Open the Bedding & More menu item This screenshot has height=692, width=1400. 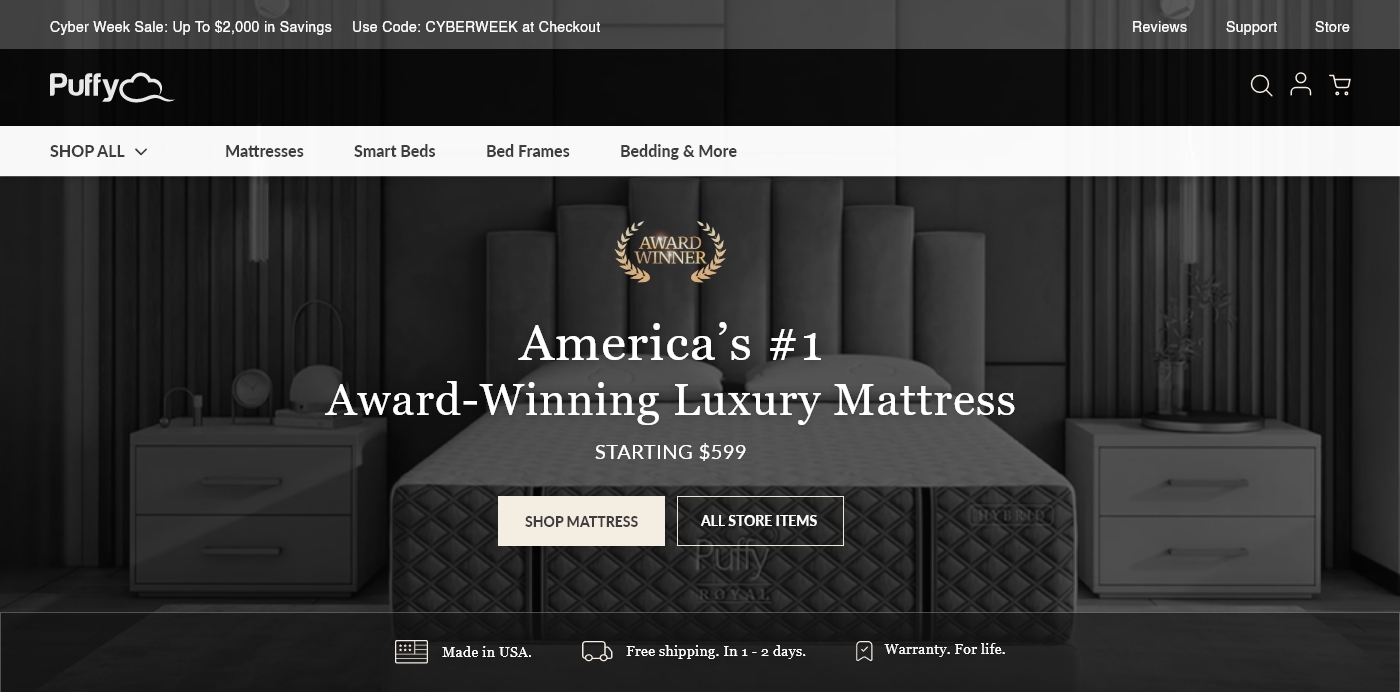[x=678, y=151]
